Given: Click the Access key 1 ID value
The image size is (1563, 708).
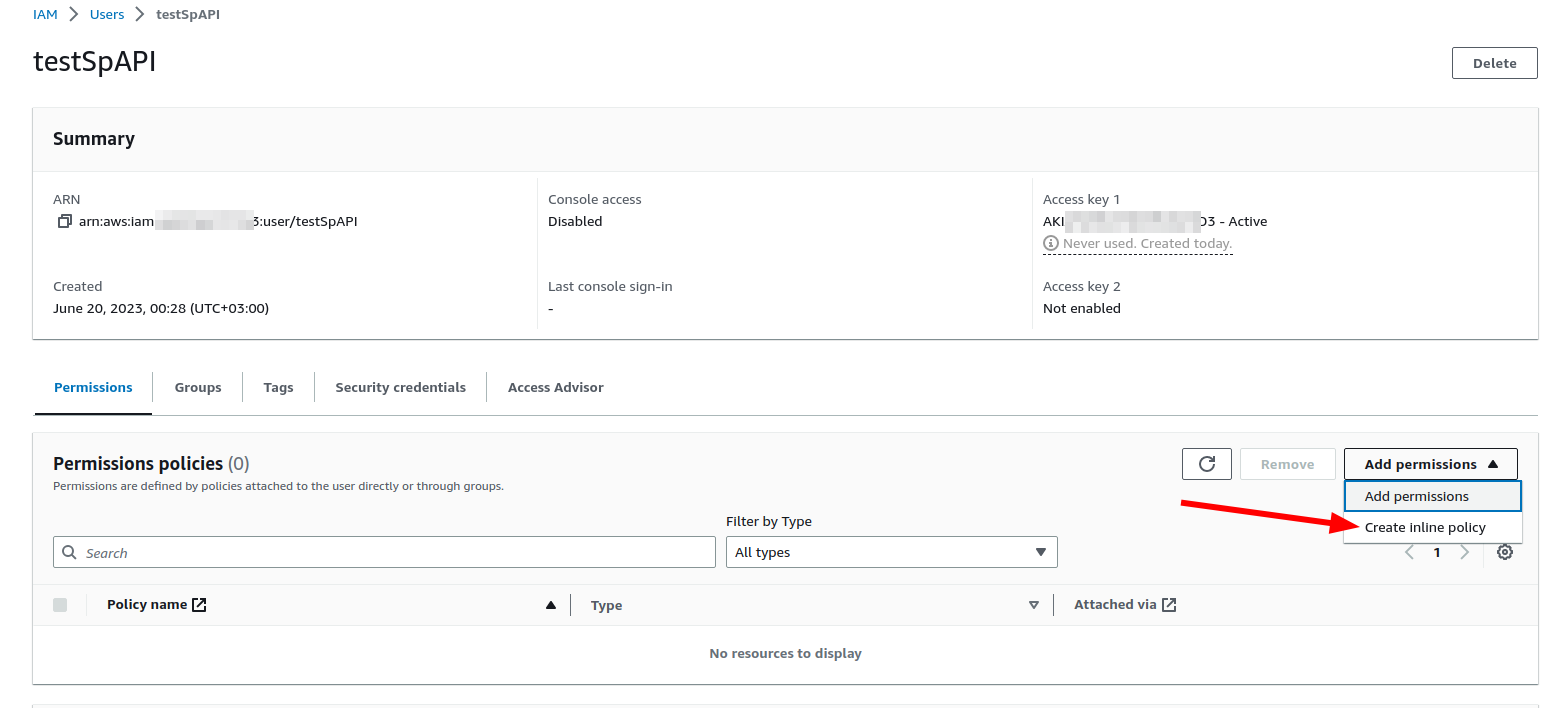Looking at the screenshot, I should pyautogui.click(x=1155, y=221).
